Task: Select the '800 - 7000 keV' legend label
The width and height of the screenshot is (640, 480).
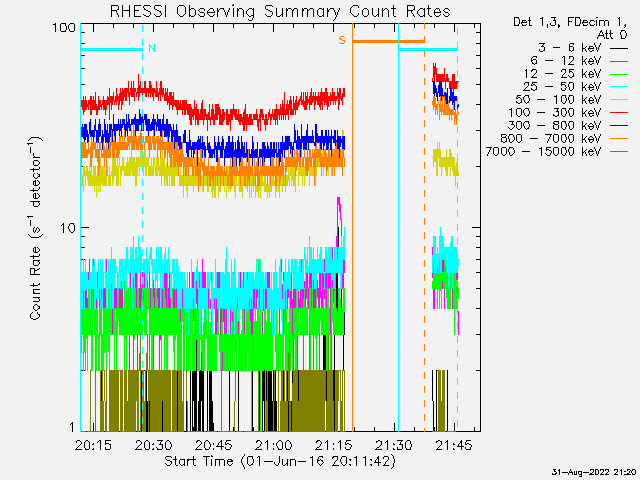Action: click(x=551, y=139)
